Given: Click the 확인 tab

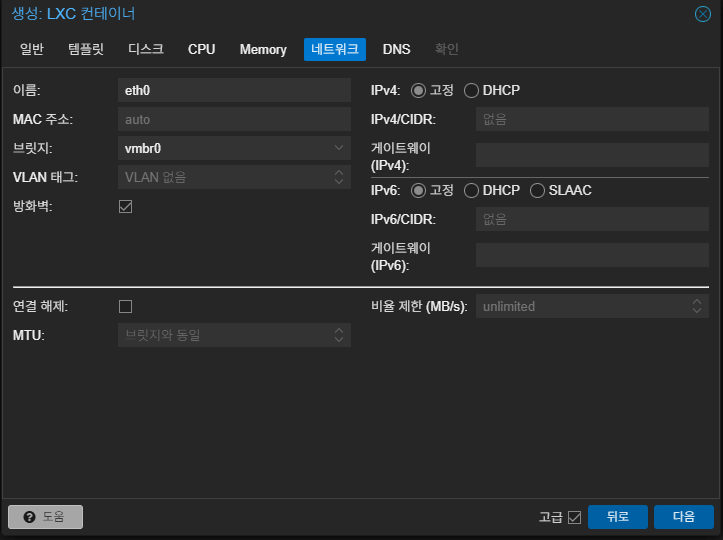Looking at the screenshot, I should pos(446,49).
